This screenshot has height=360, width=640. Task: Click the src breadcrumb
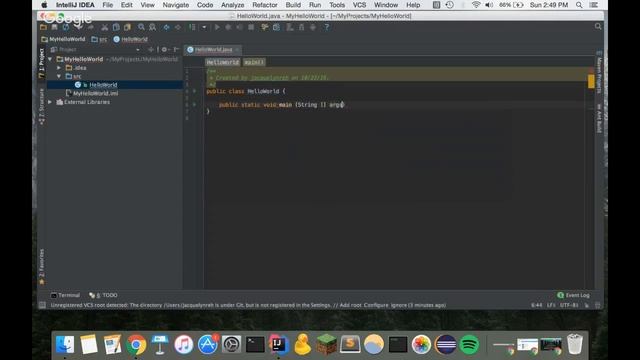(99, 39)
